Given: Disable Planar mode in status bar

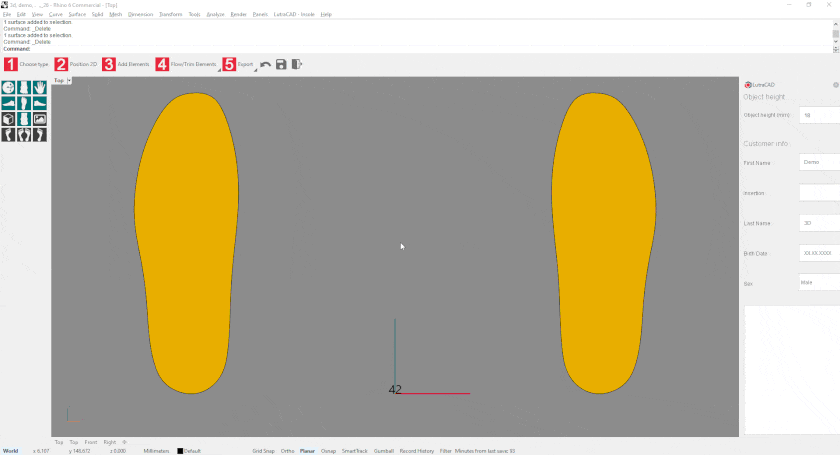Looking at the screenshot, I should [307, 451].
